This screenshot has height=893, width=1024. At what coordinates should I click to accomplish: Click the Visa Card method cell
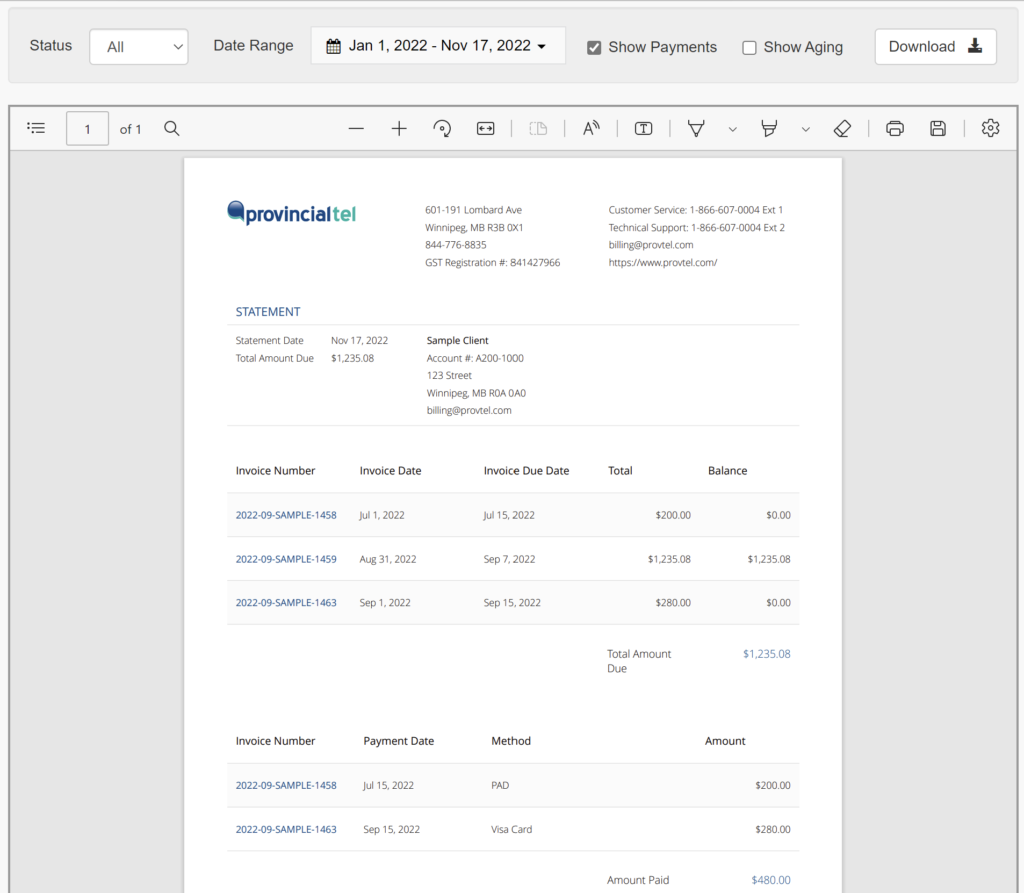click(x=511, y=830)
